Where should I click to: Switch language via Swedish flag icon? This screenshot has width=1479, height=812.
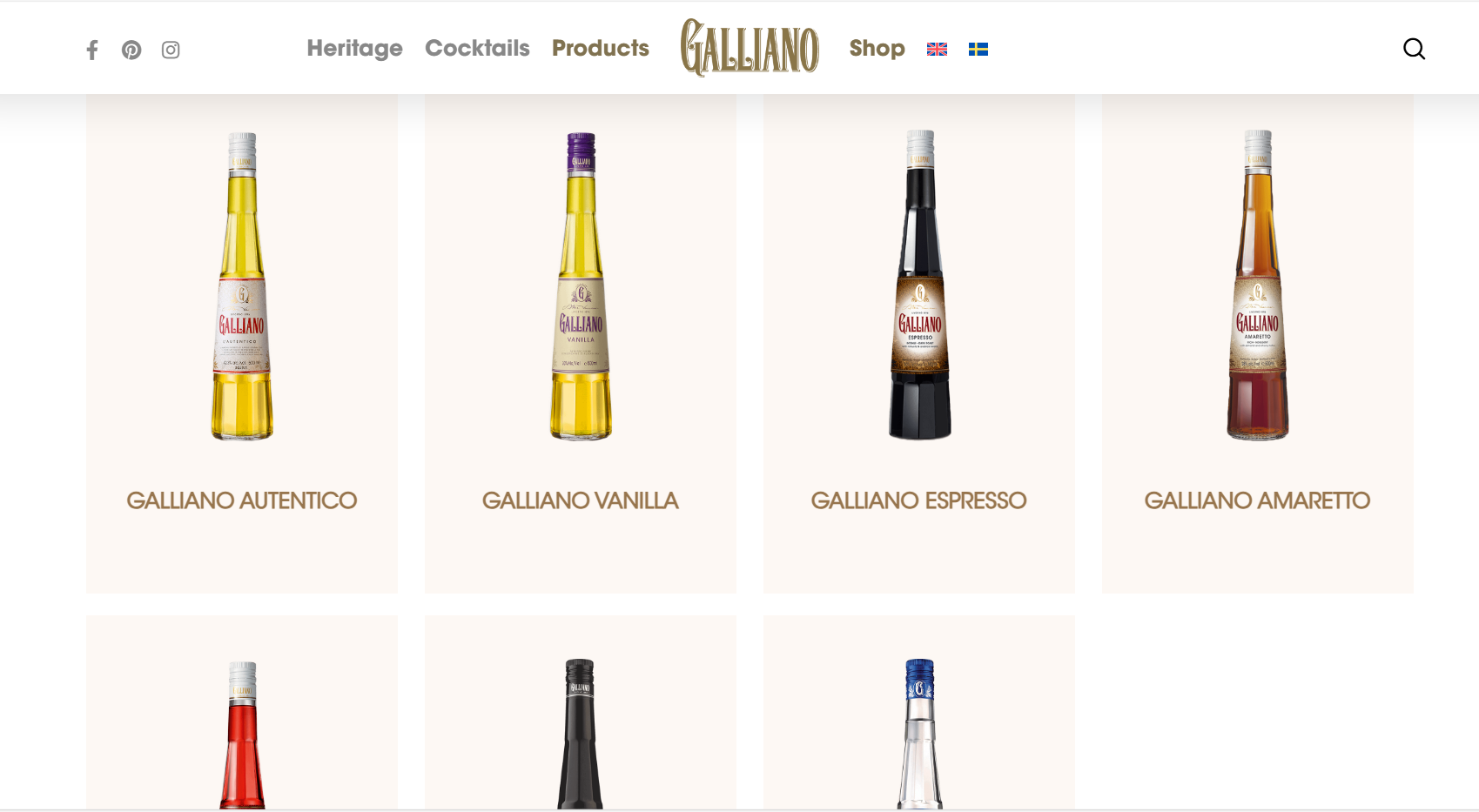(978, 50)
